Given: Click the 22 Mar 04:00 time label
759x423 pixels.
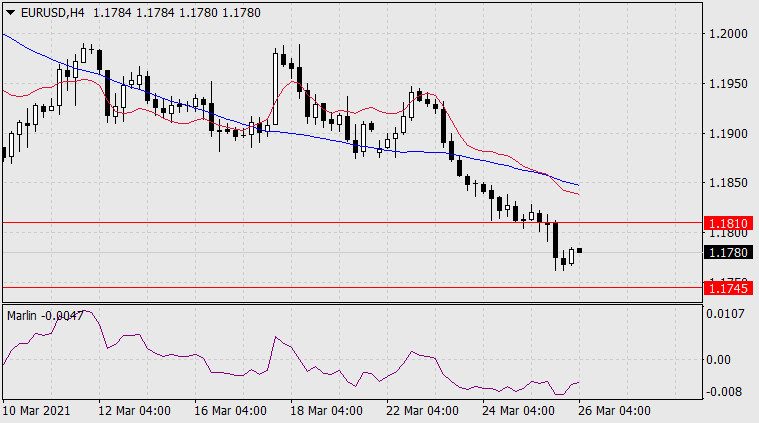Looking at the screenshot, I should tap(422, 411).
